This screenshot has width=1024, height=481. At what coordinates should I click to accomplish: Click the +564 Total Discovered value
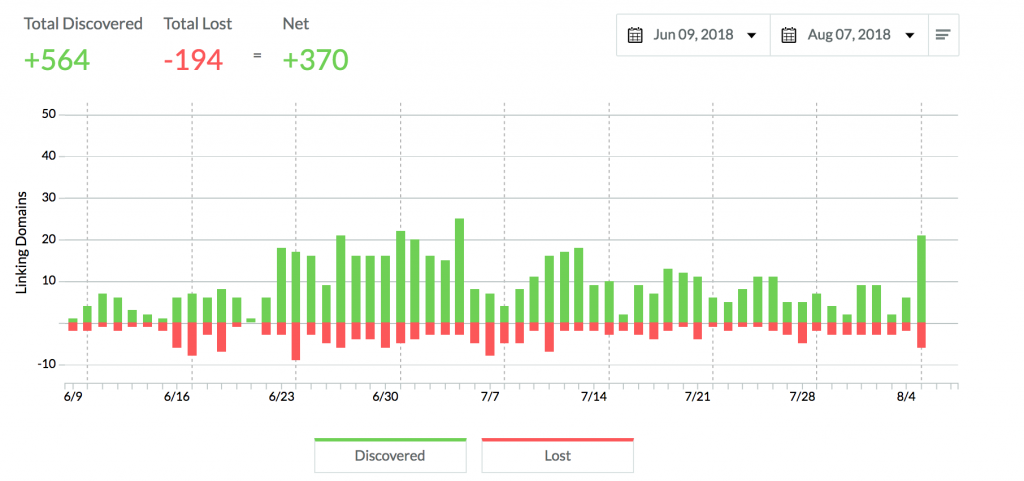(x=57, y=60)
